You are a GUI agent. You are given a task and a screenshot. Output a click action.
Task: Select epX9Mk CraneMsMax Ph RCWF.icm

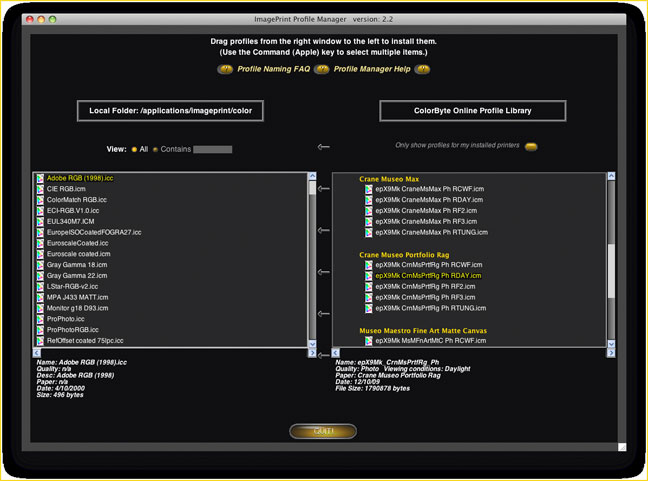pyautogui.click(x=429, y=189)
